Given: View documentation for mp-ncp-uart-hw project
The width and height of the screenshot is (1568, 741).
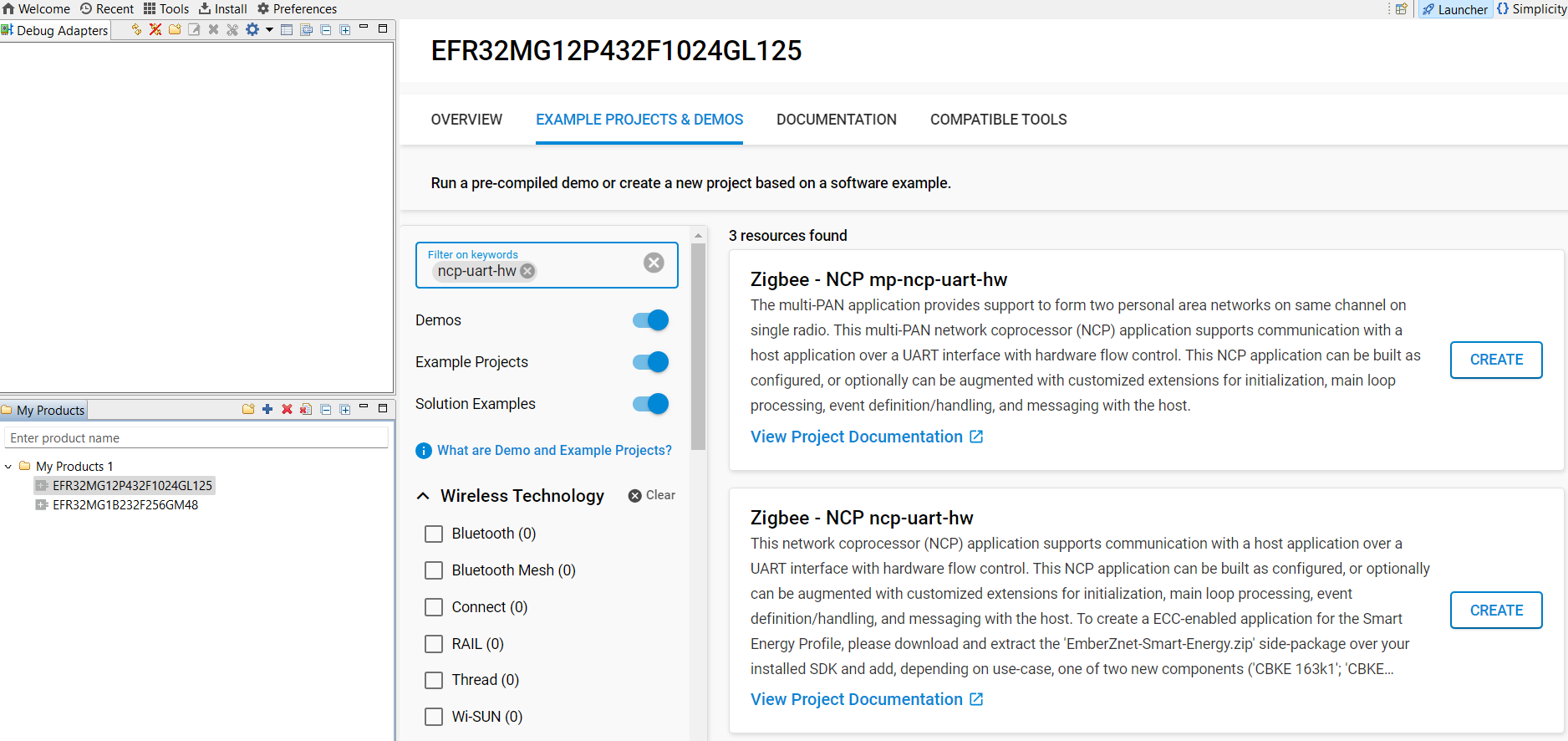Looking at the screenshot, I should tap(867, 437).
